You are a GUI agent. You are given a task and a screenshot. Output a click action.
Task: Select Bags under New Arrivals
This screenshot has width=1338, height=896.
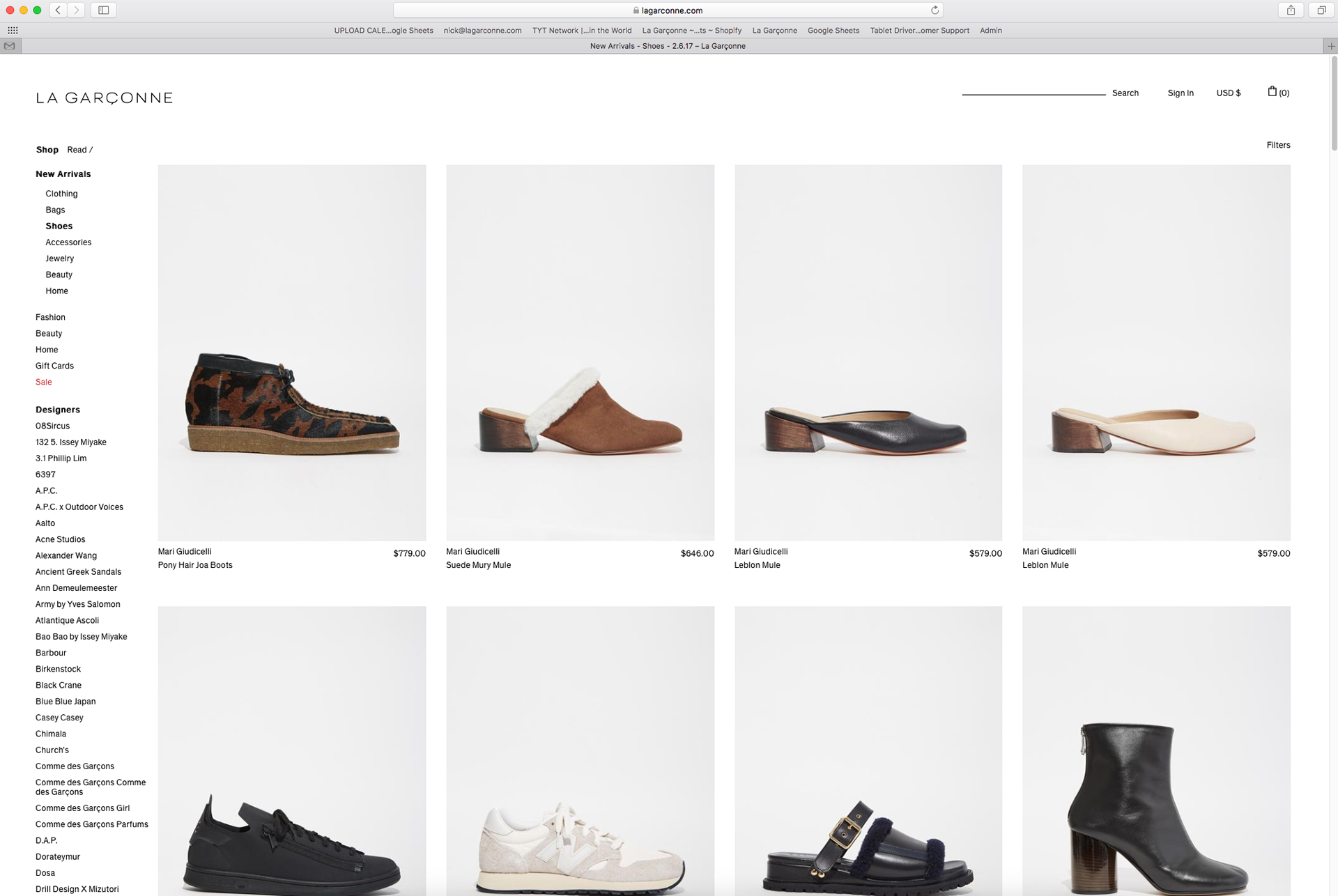click(x=55, y=210)
